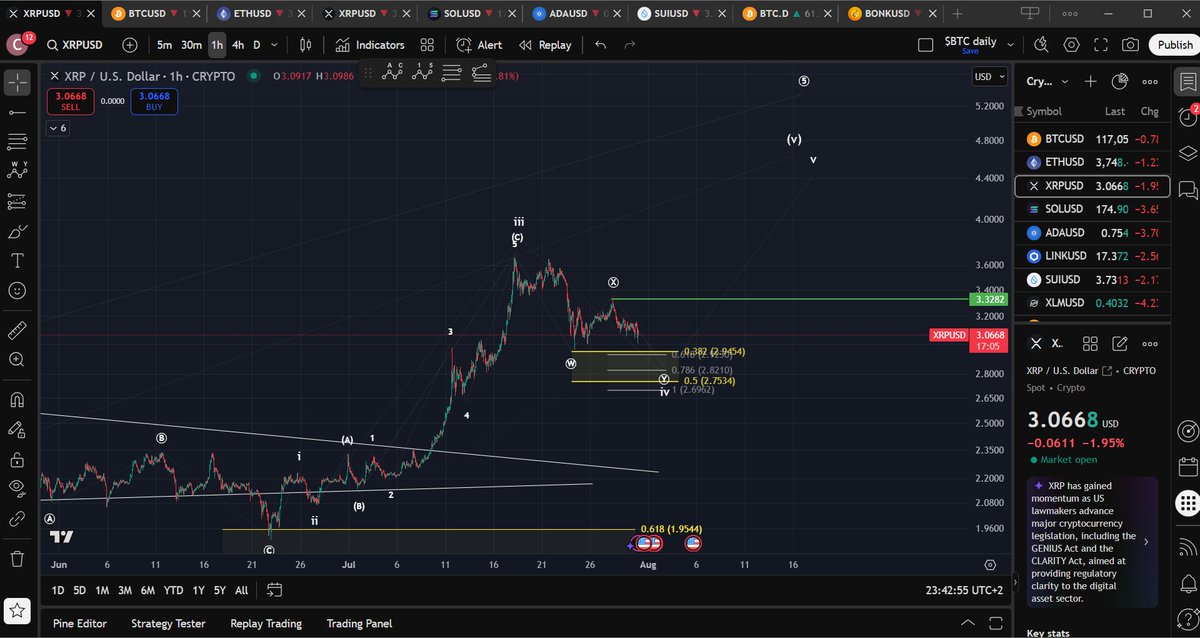The height and width of the screenshot is (638, 1200).
Task: Switch to the BTCUSD browser tab
Action: tap(154, 14)
